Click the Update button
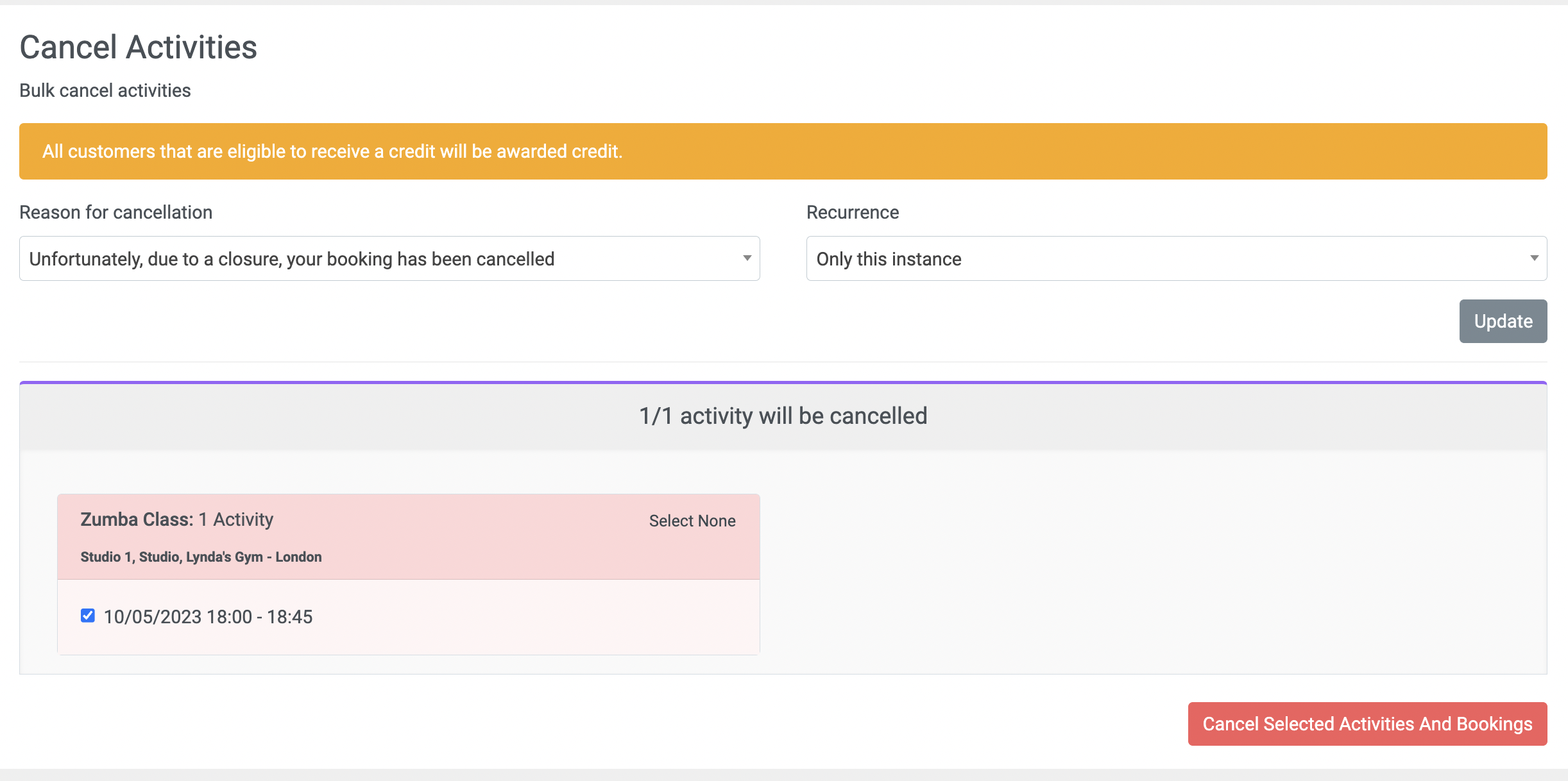1568x781 pixels. click(1503, 321)
